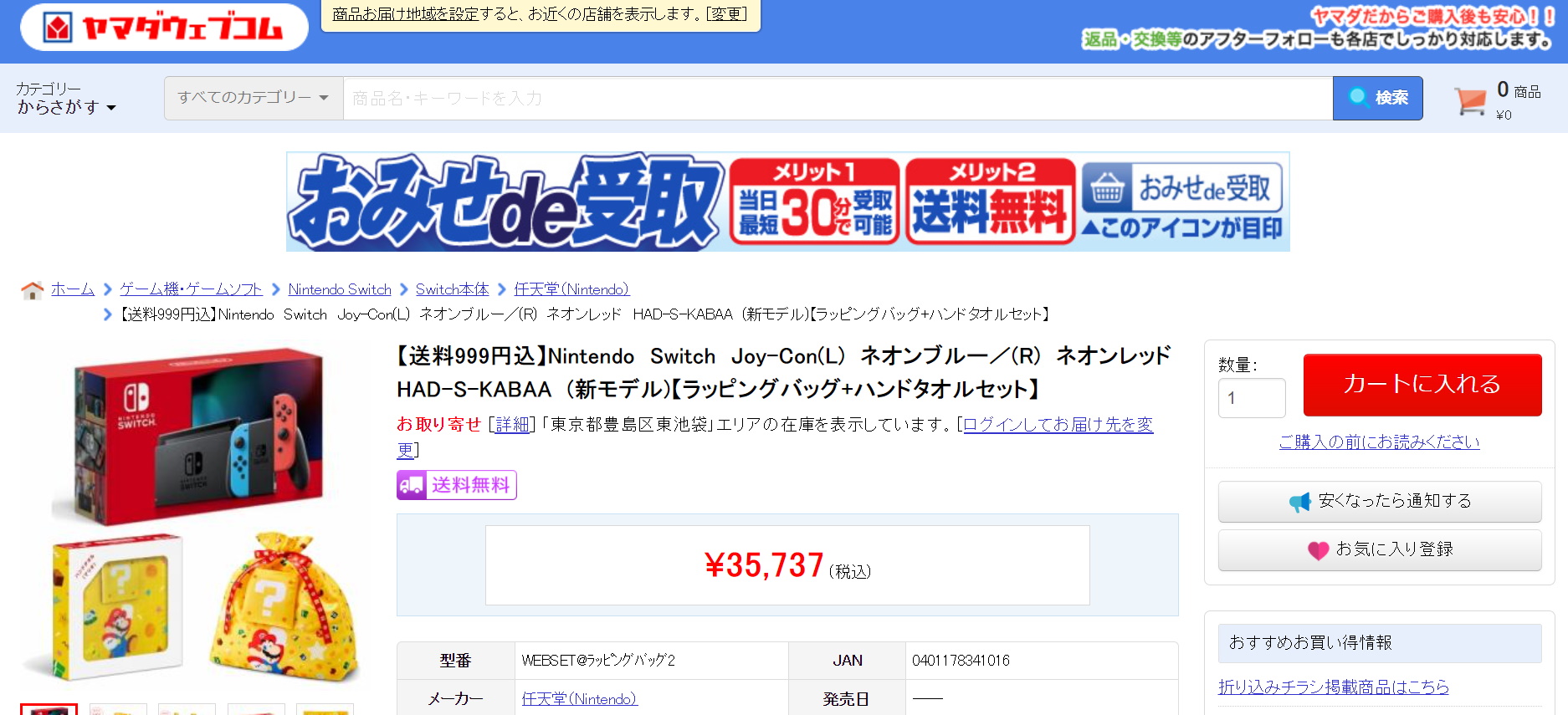
Task: Open Switch本体 breadcrumb link
Action: tap(452, 289)
